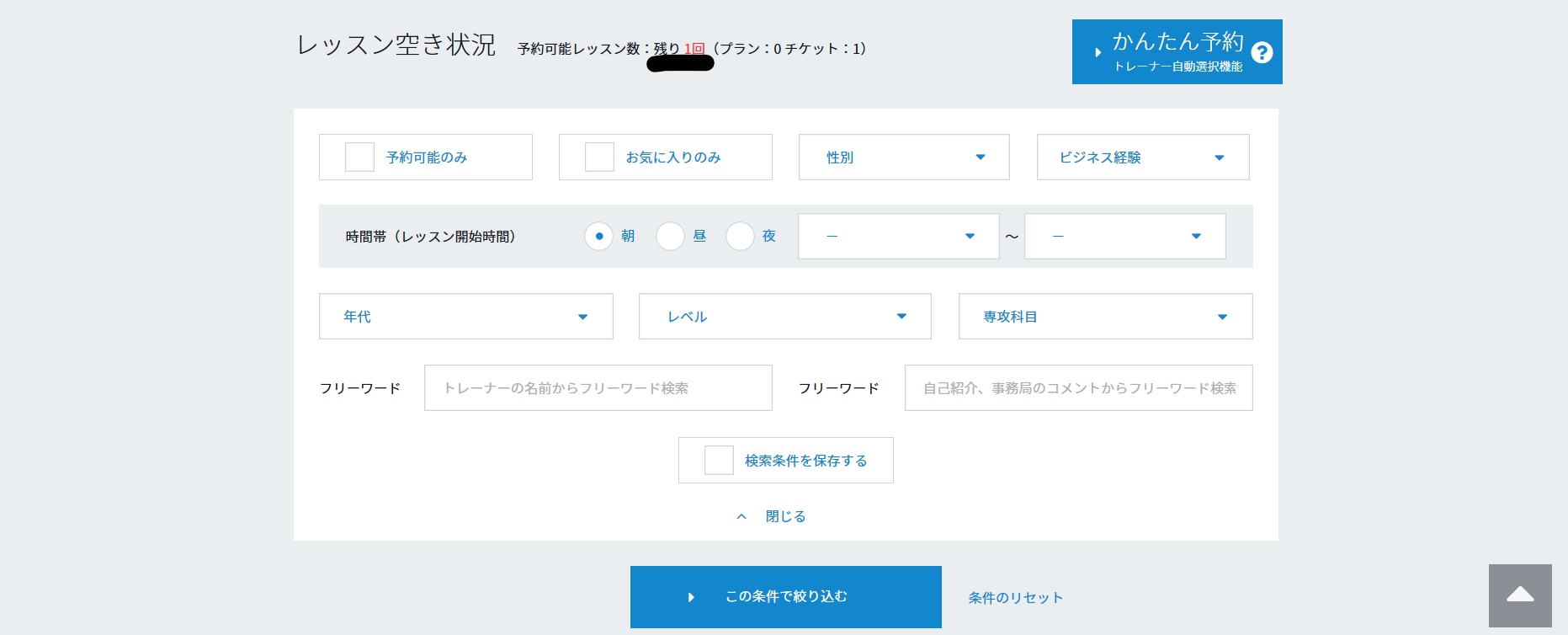Screen dimensions: 1568x635
Task: Click the trainer name free word field
Action: [598, 388]
